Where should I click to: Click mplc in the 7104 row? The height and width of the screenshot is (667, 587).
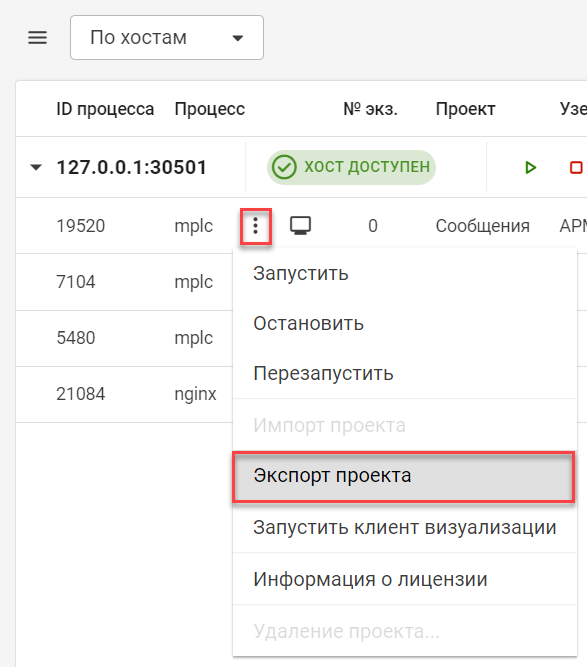click(194, 282)
